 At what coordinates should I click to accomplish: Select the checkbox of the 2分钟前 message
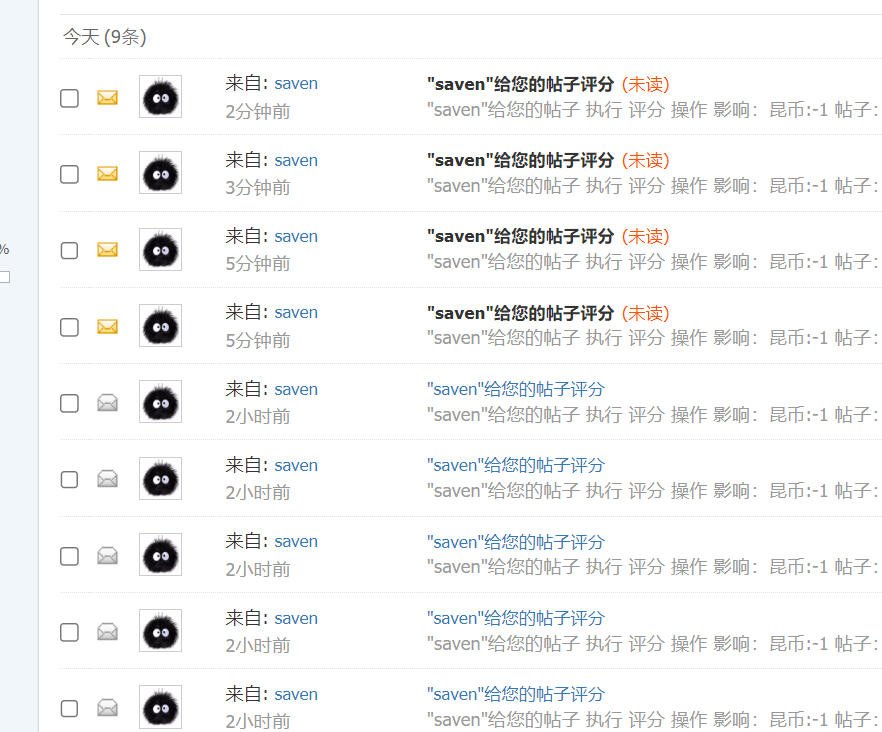click(x=69, y=98)
